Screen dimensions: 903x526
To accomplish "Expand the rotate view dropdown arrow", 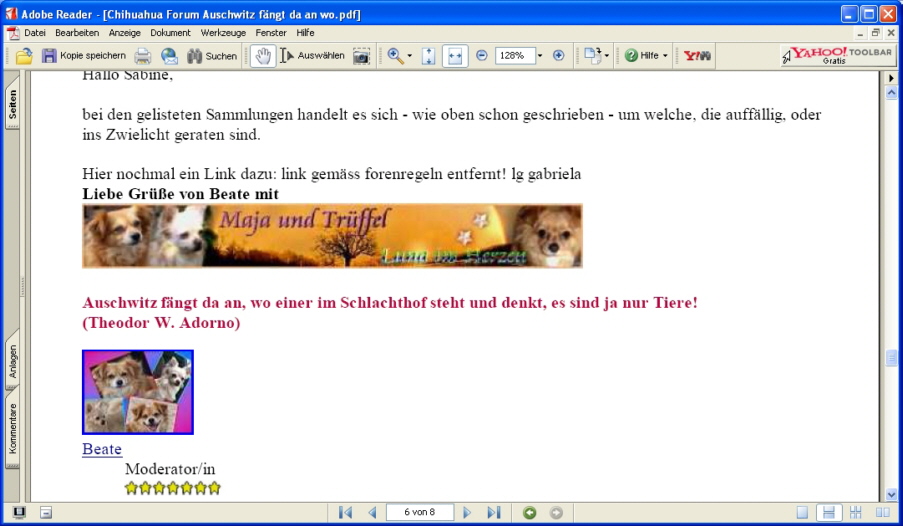I will click(606, 56).
